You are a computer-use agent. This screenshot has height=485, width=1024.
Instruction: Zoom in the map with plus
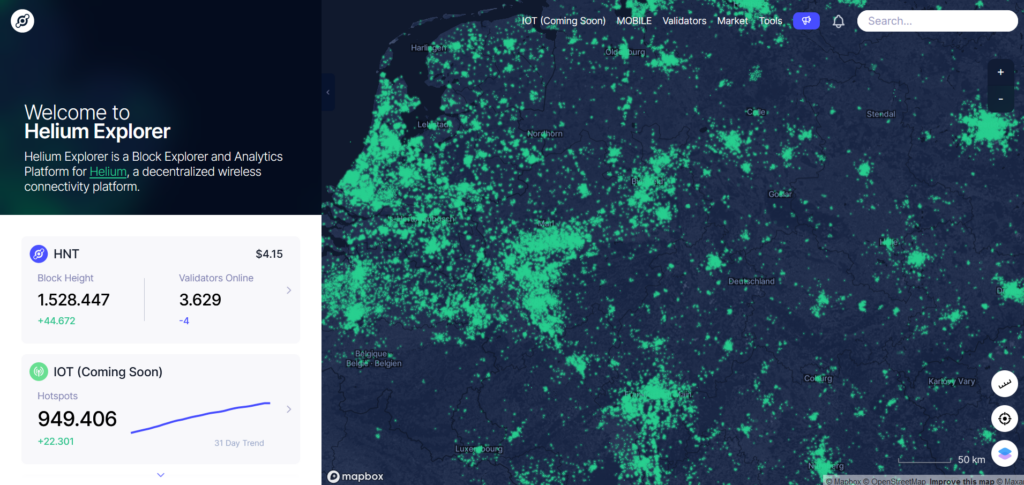coord(1000,72)
